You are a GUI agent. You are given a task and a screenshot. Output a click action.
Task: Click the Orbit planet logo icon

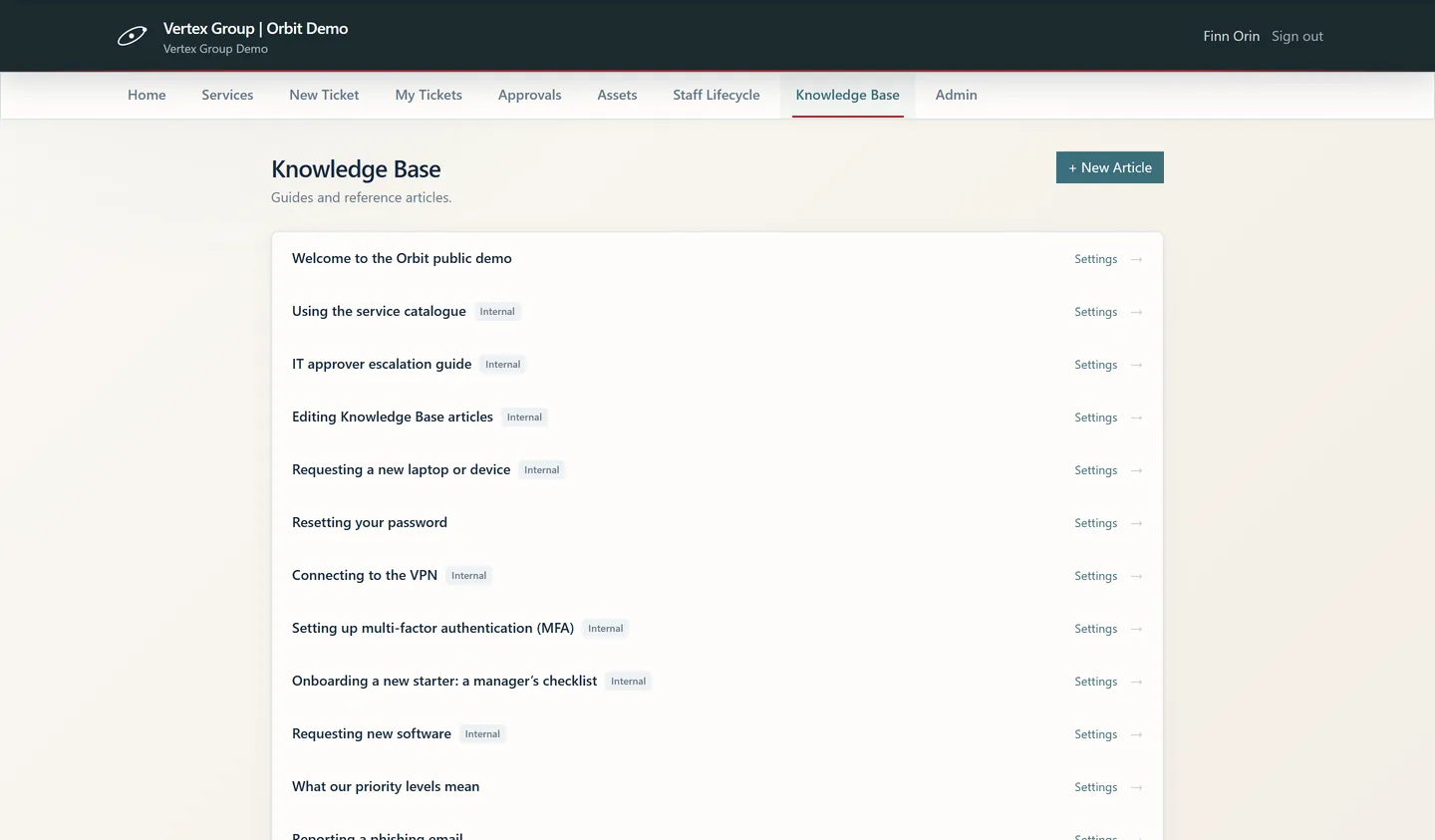pos(132,37)
